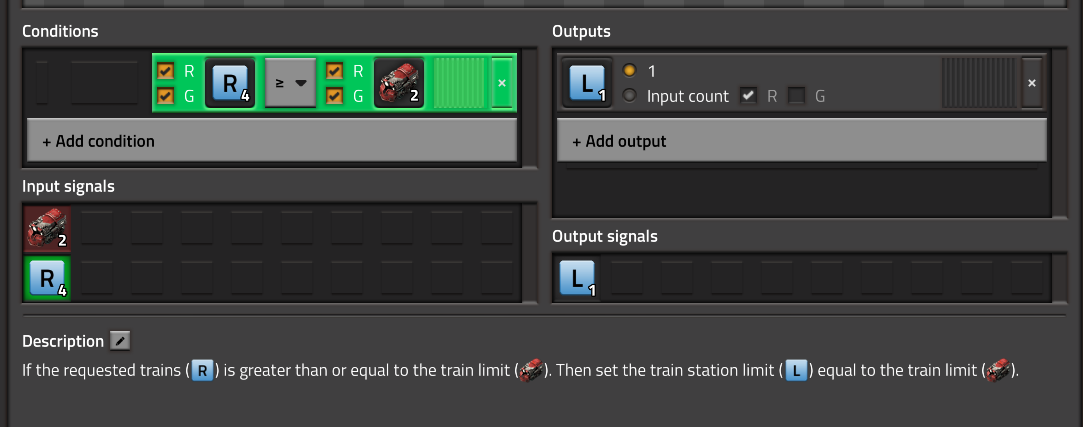This screenshot has height=427, width=1083.
Task: Select the Input count radio option
Action: [x=629, y=96]
